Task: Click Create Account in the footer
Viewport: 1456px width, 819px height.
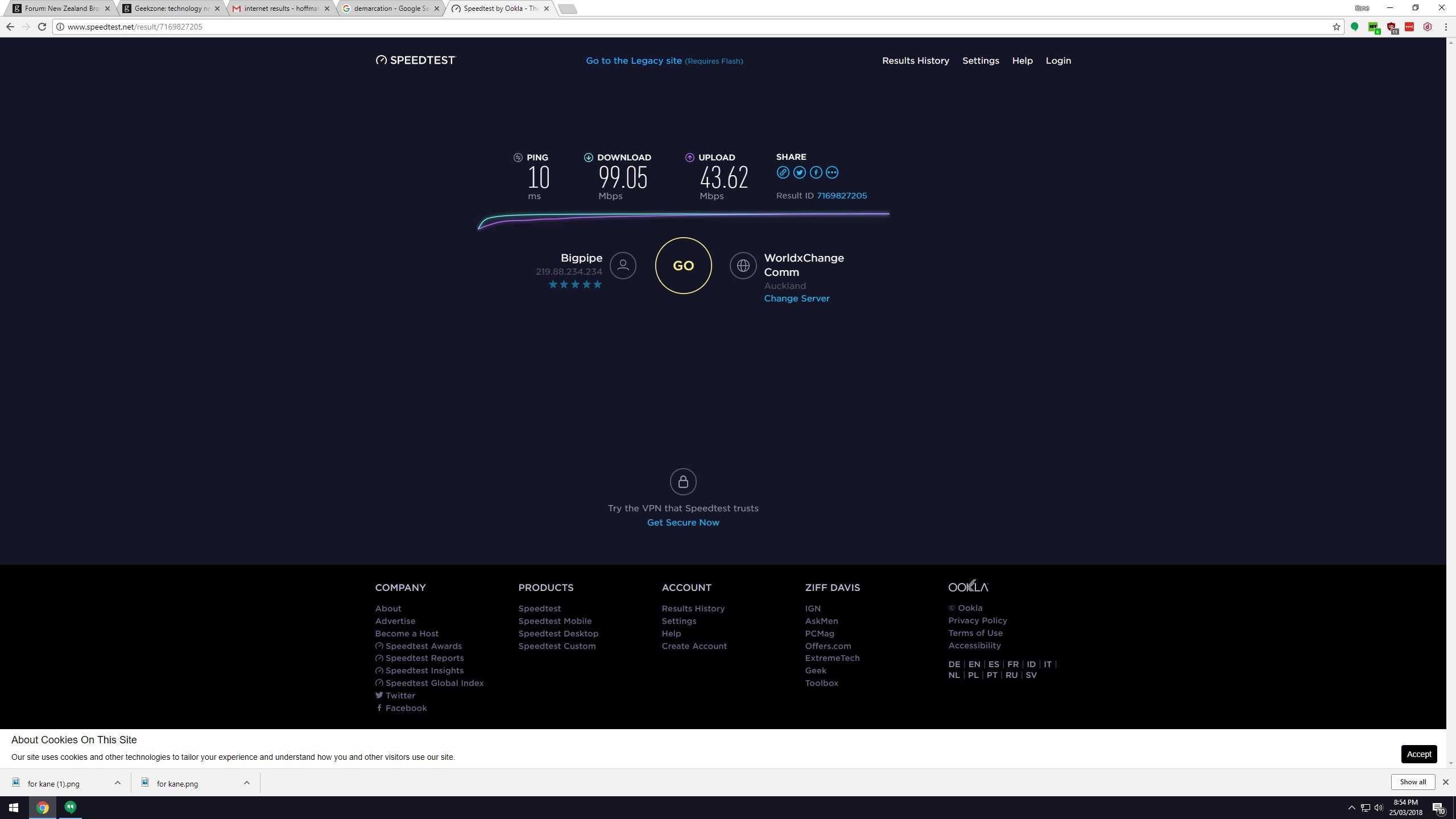Action: tap(694, 646)
